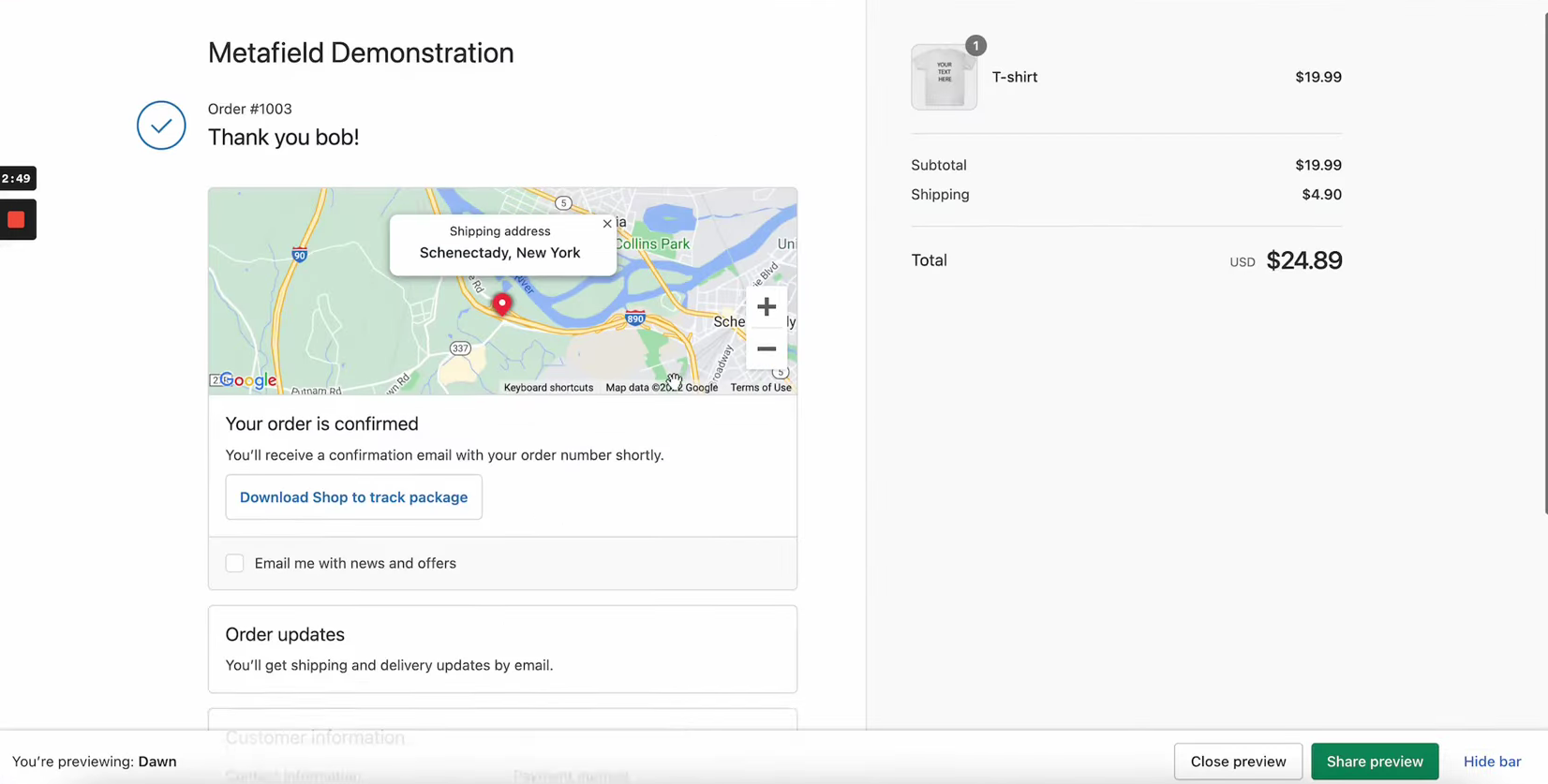Stop the screen recording with red button
1548x784 pixels.
[17, 219]
